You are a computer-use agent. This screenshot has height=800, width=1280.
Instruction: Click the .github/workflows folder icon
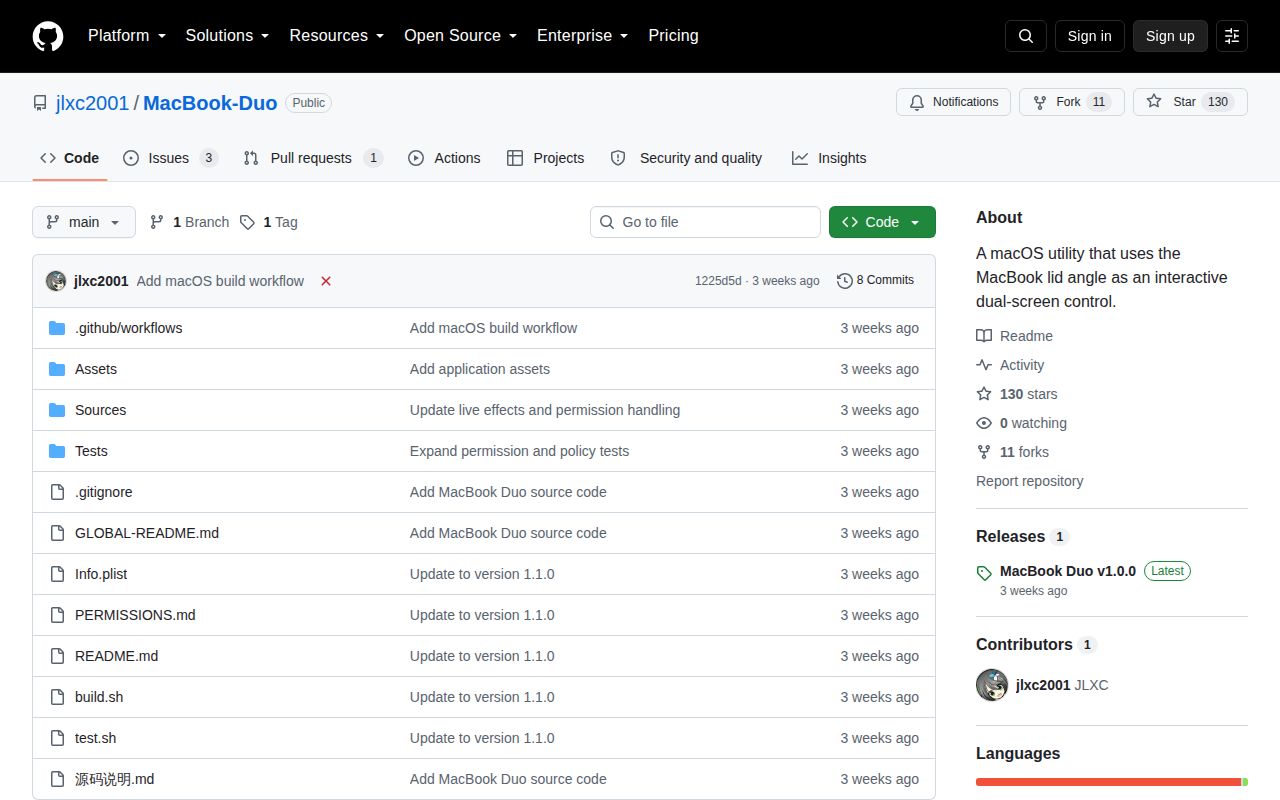click(57, 328)
